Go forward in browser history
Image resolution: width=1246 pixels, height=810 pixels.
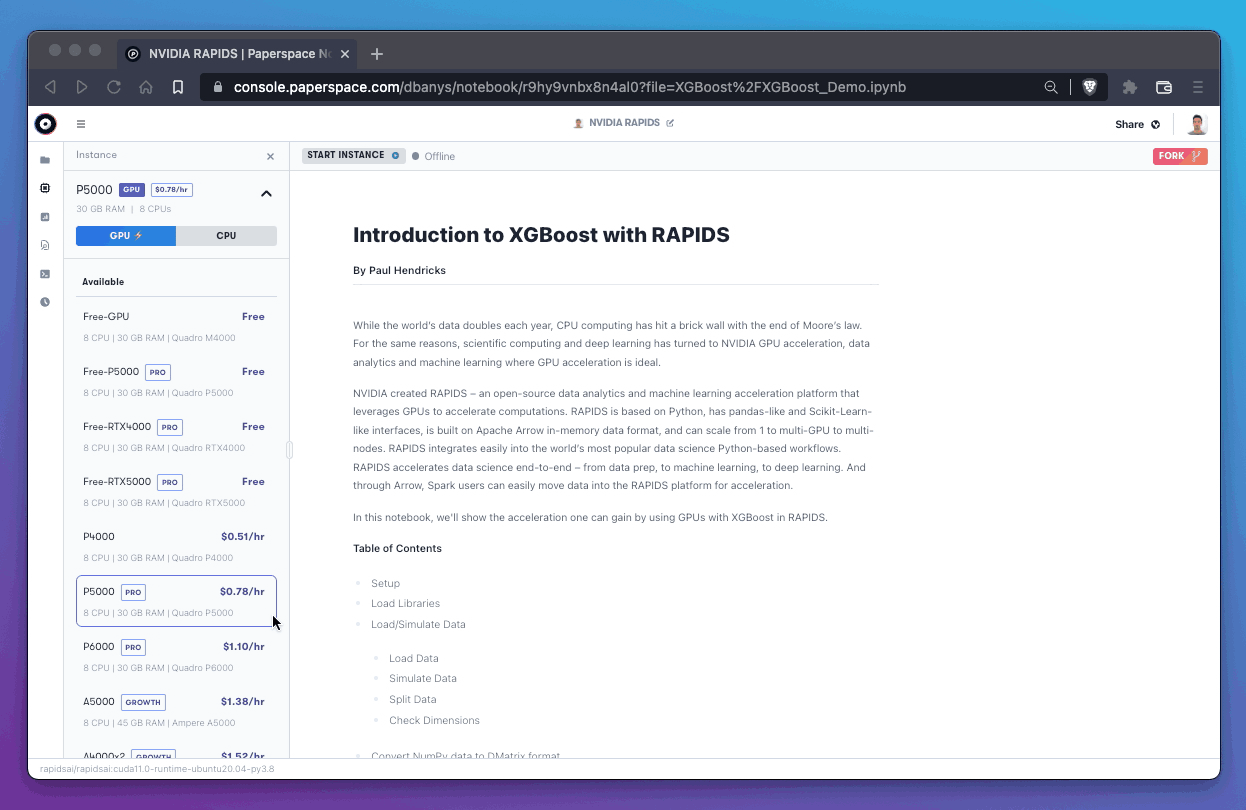(x=82, y=87)
